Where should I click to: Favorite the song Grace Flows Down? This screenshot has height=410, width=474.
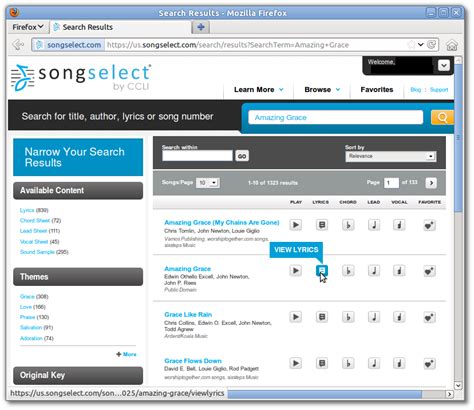click(429, 364)
